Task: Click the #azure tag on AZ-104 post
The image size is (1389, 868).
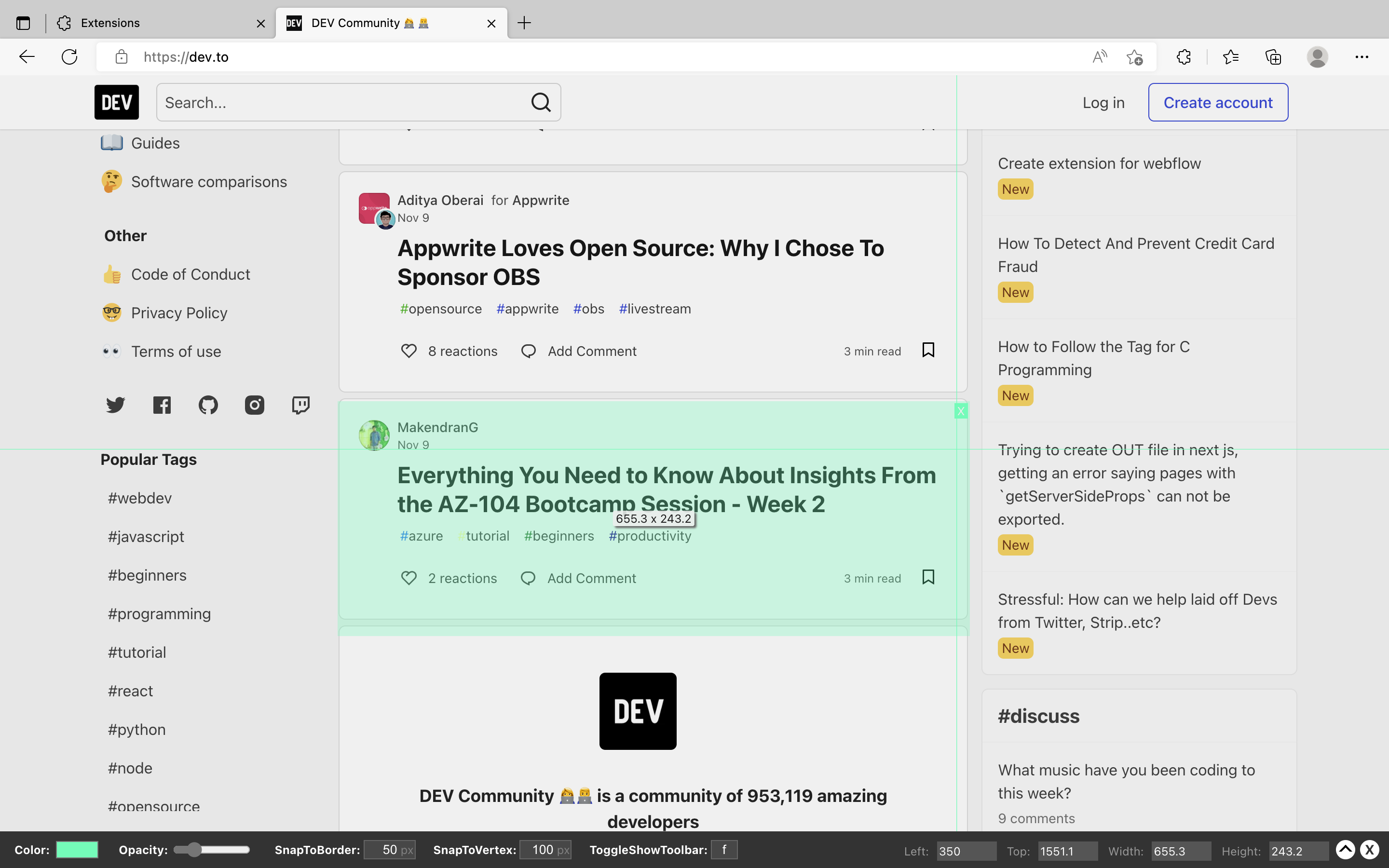Action: [422, 536]
